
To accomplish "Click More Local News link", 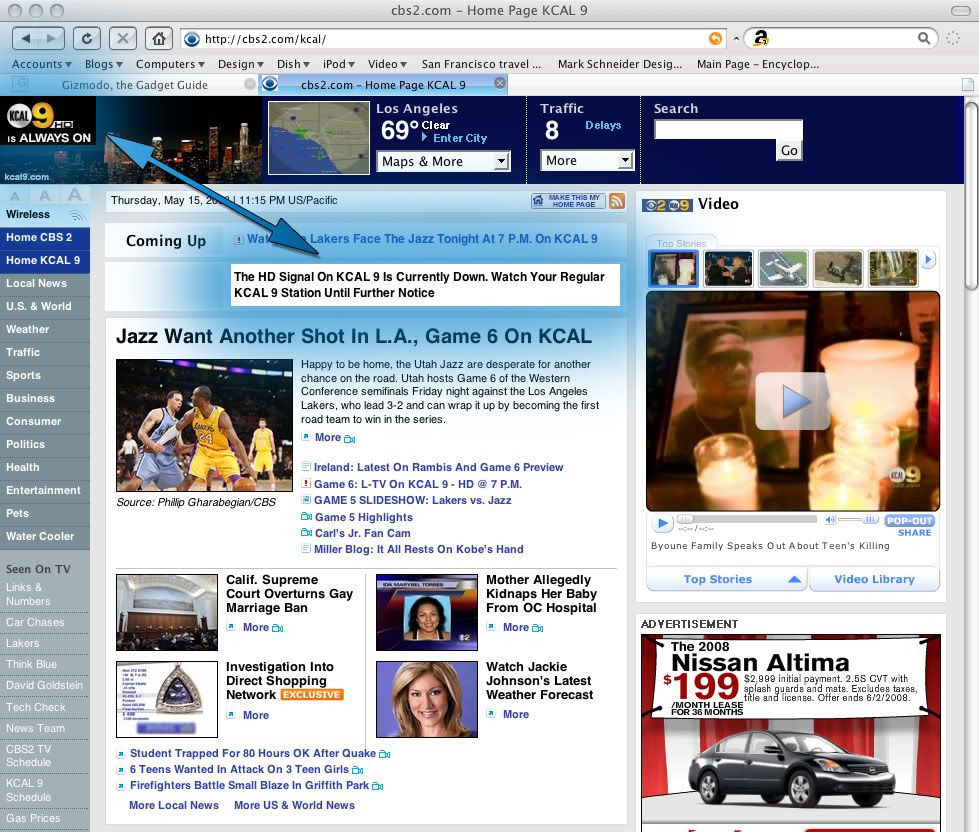I will point(174,805).
